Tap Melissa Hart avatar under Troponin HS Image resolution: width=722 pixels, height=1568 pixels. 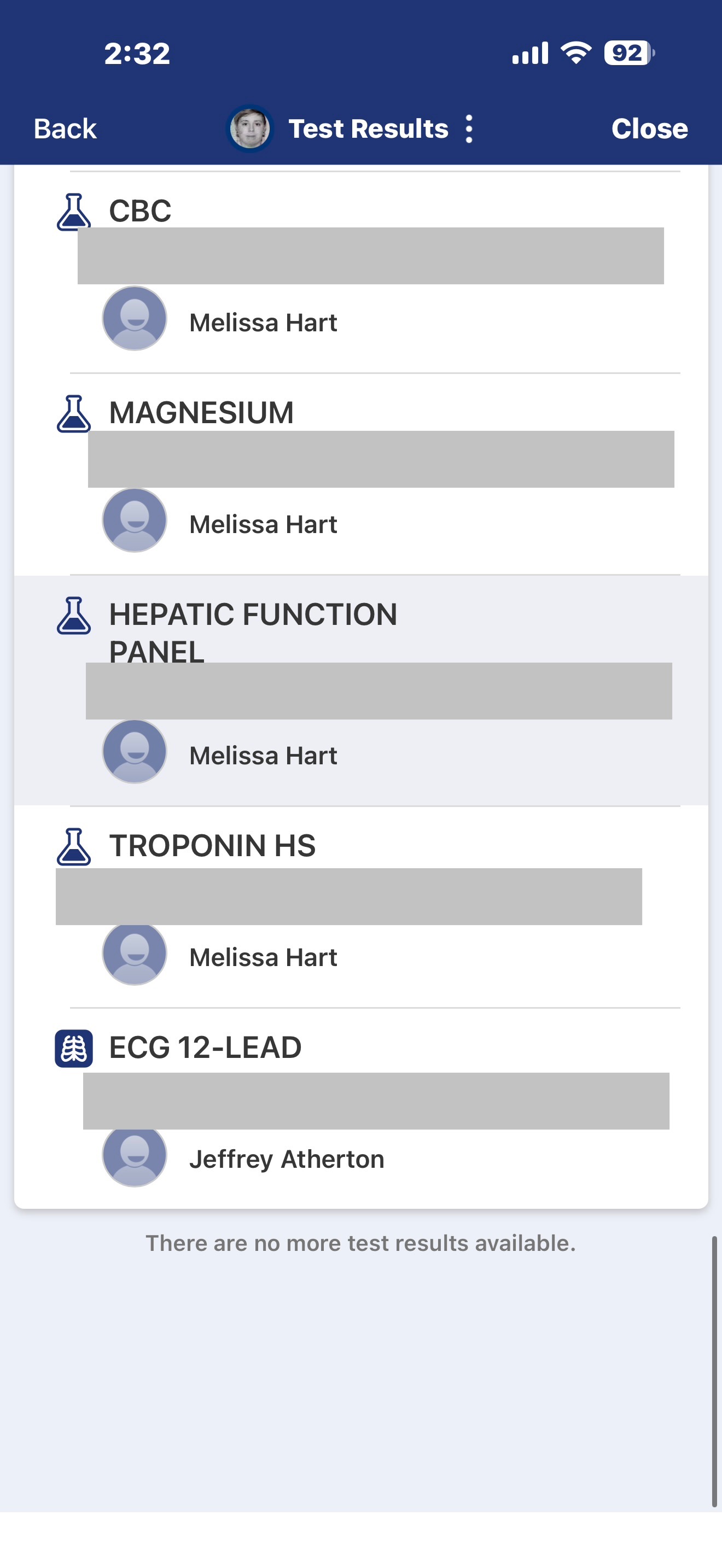click(135, 954)
